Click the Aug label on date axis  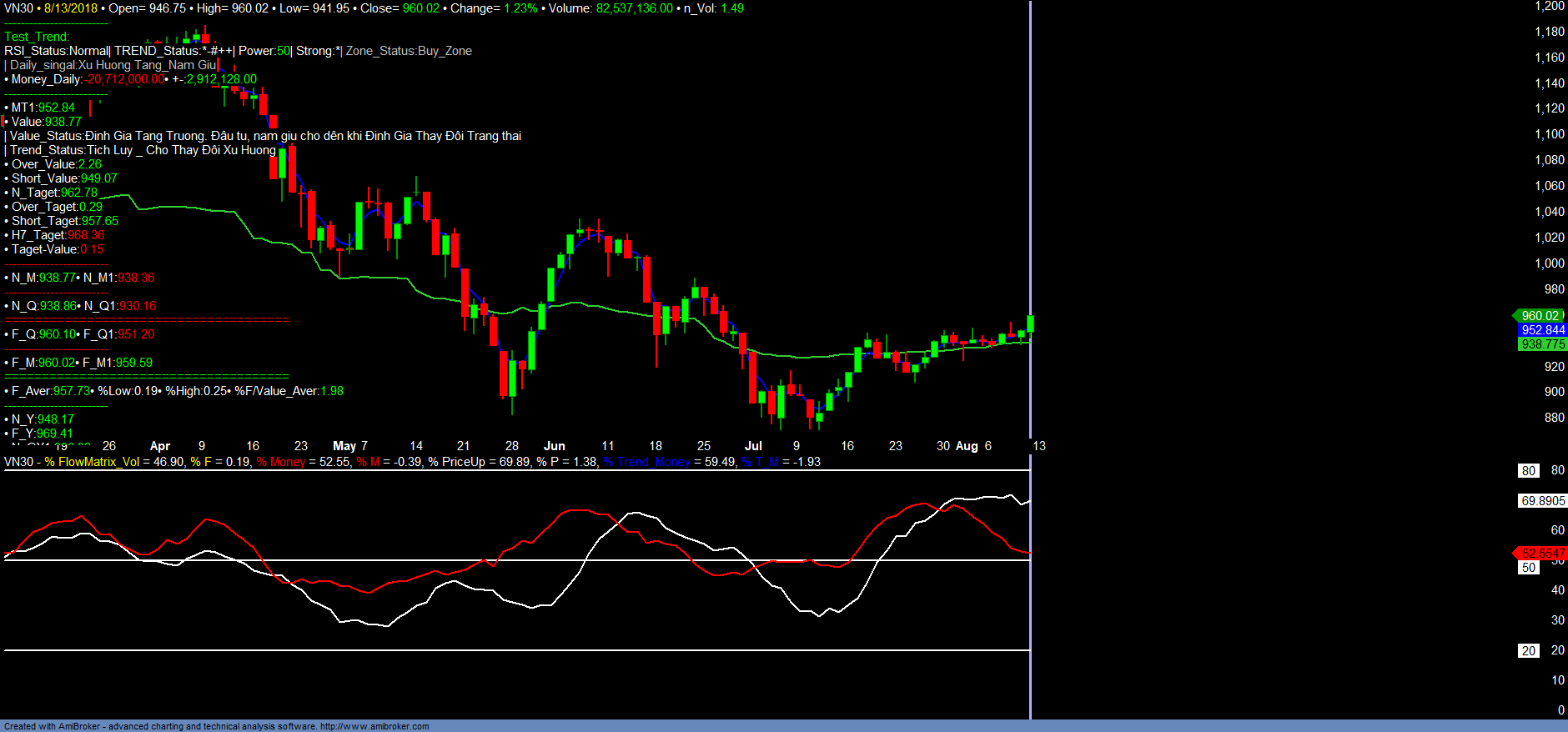(x=967, y=446)
